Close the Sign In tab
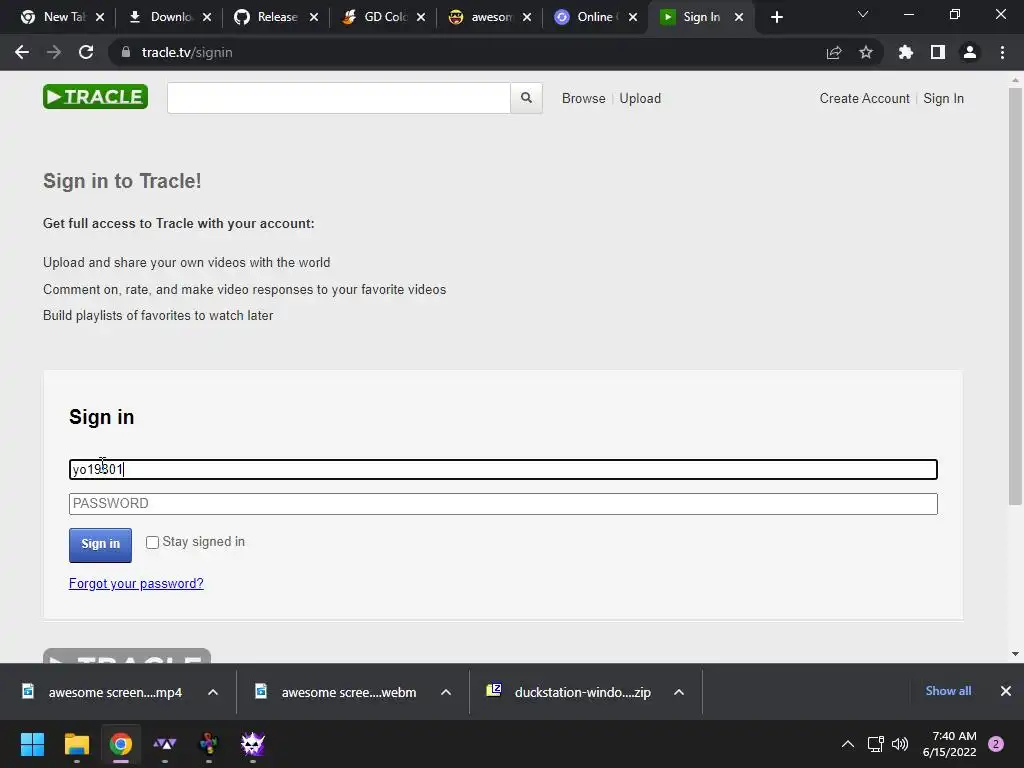 (x=739, y=17)
